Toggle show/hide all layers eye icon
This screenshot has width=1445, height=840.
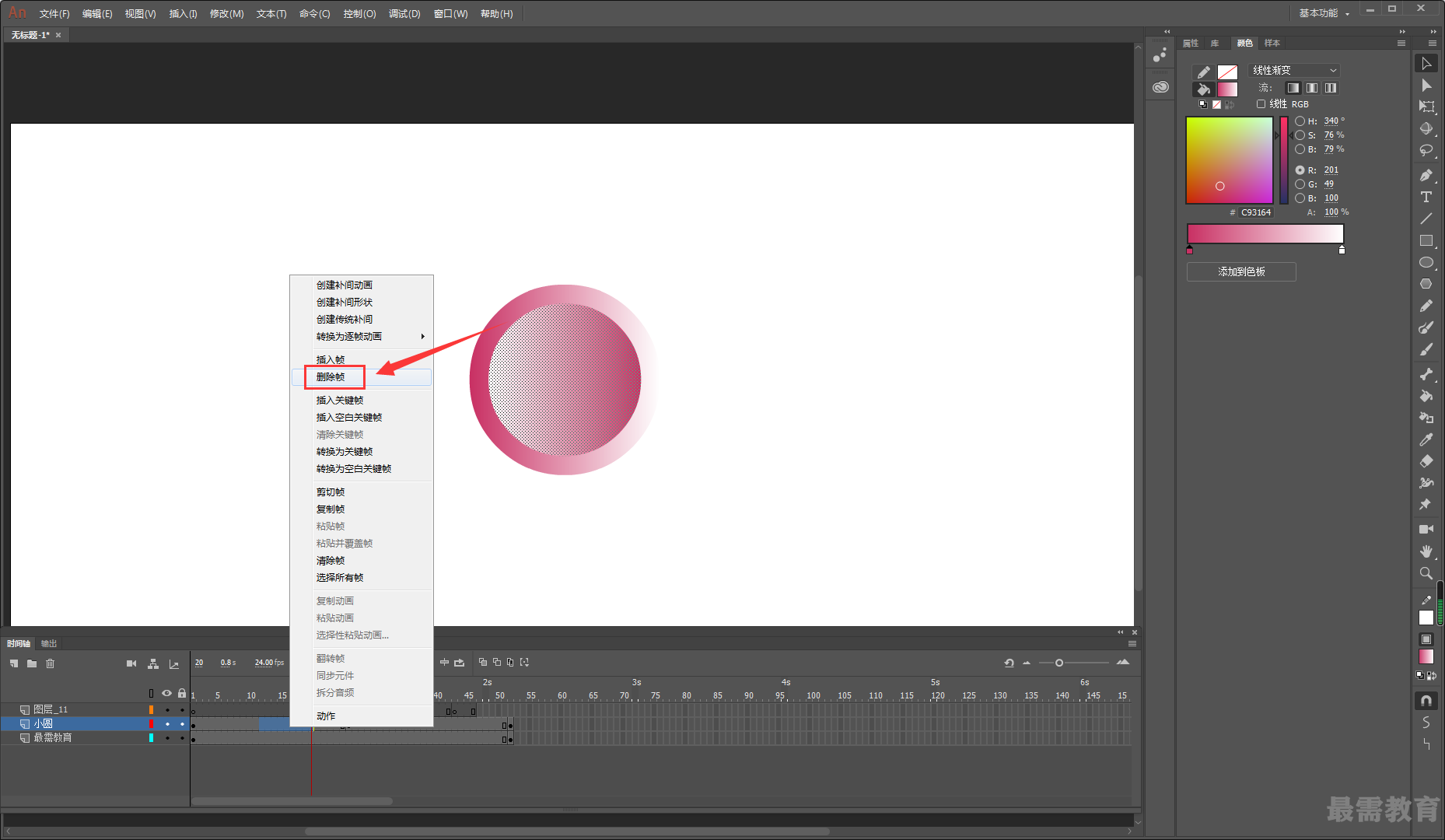tap(166, 693)
